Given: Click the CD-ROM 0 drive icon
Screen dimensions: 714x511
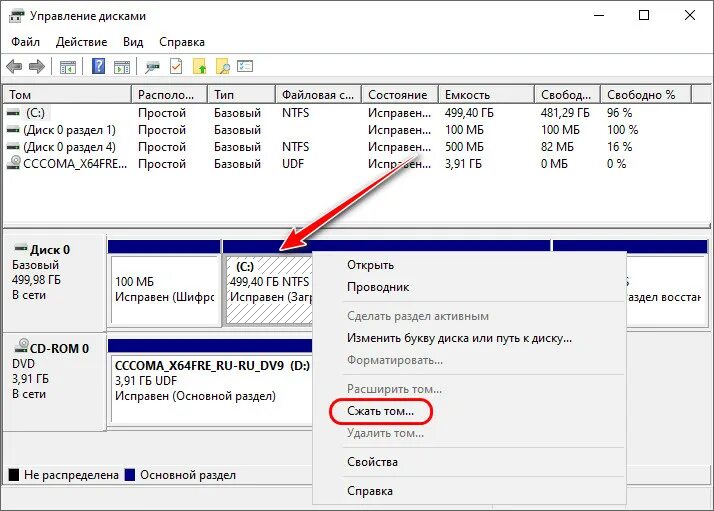Looking at the screenshot, I should [21, 346].
